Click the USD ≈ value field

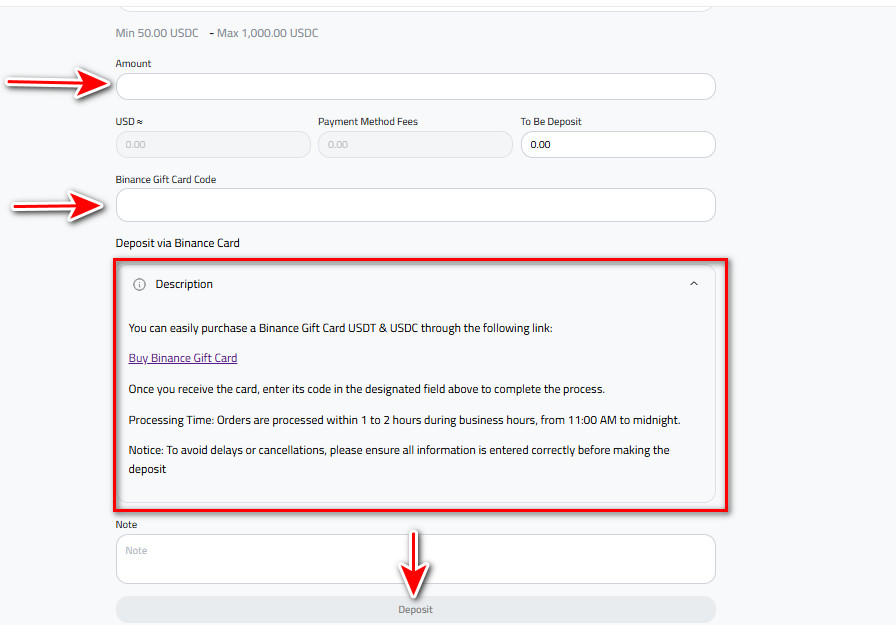pos(213,145)
